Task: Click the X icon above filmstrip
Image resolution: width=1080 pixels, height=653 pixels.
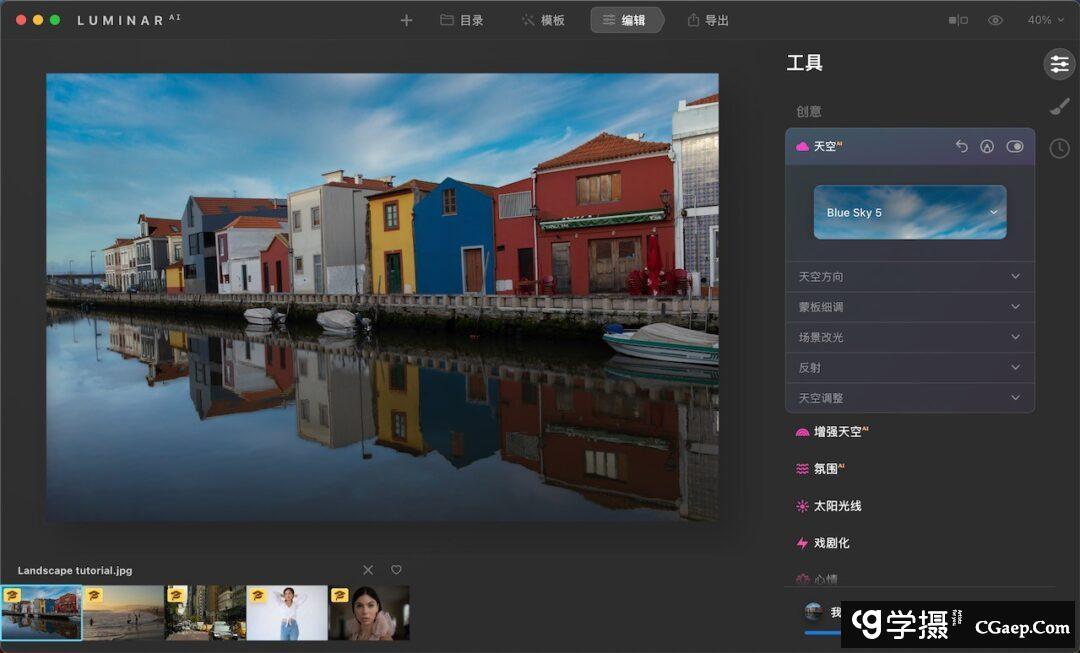Action: (x=368, y=570)
